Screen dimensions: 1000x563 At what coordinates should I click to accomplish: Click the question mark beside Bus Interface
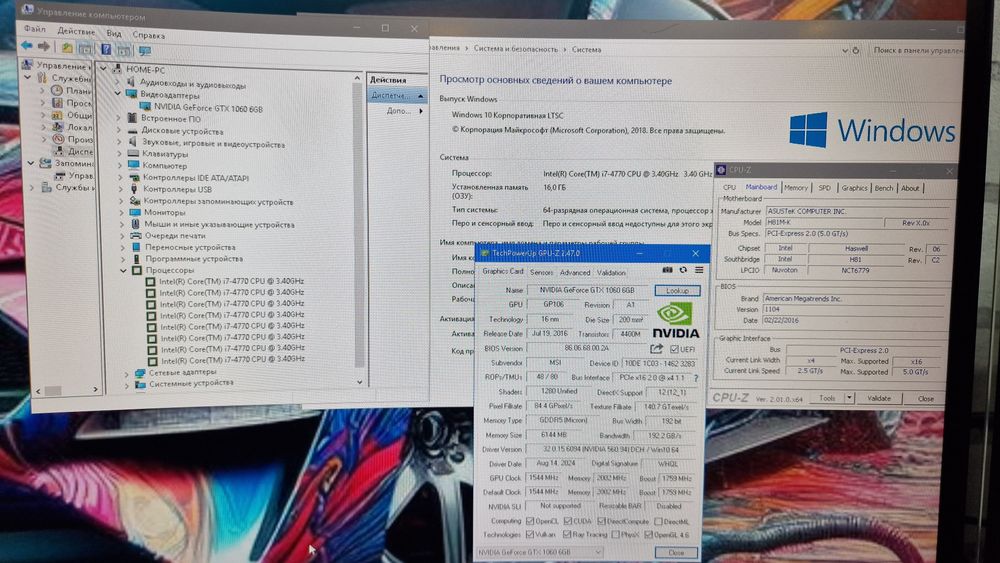(696, 378)
